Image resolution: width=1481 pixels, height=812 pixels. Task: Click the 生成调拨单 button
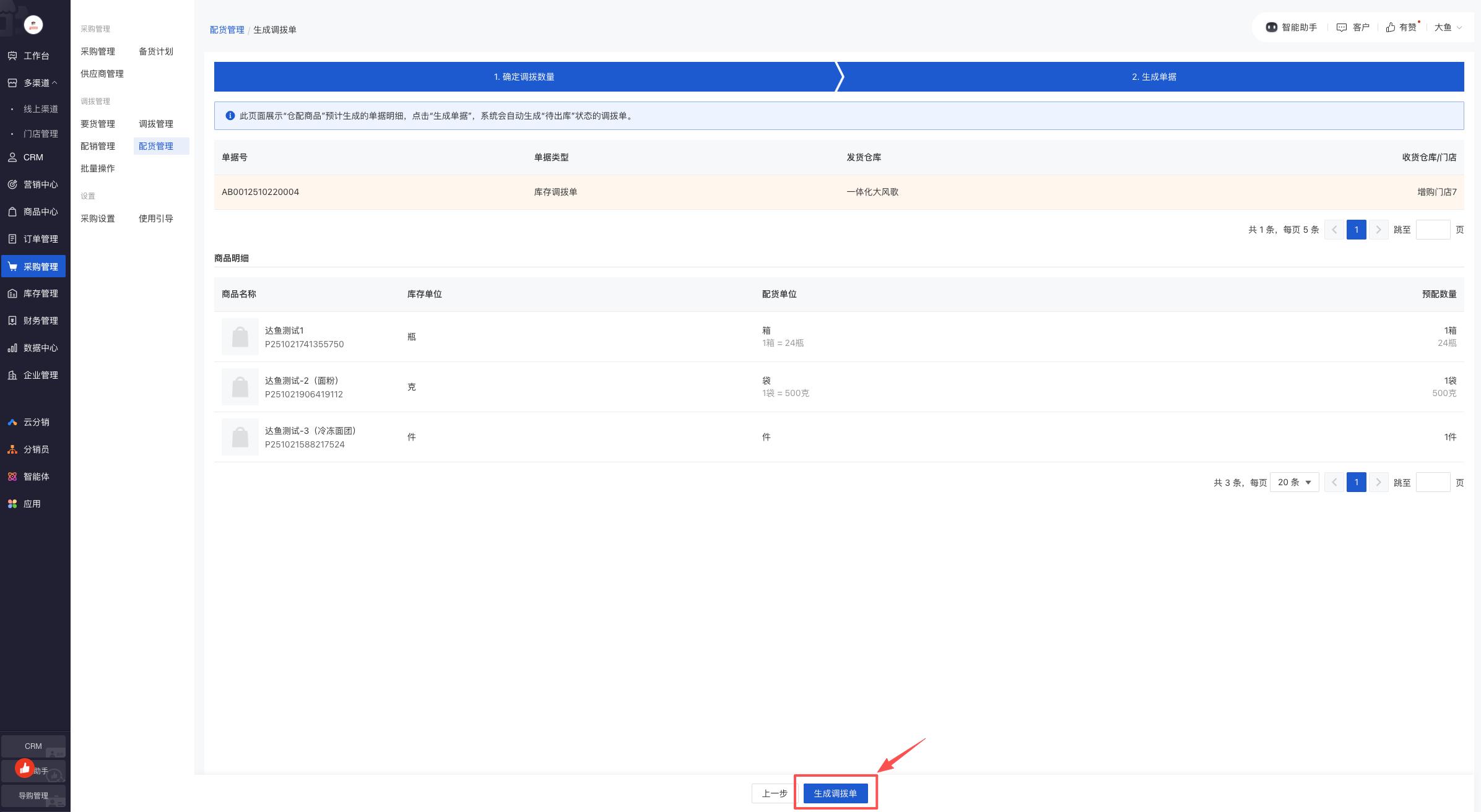(835, 793)
